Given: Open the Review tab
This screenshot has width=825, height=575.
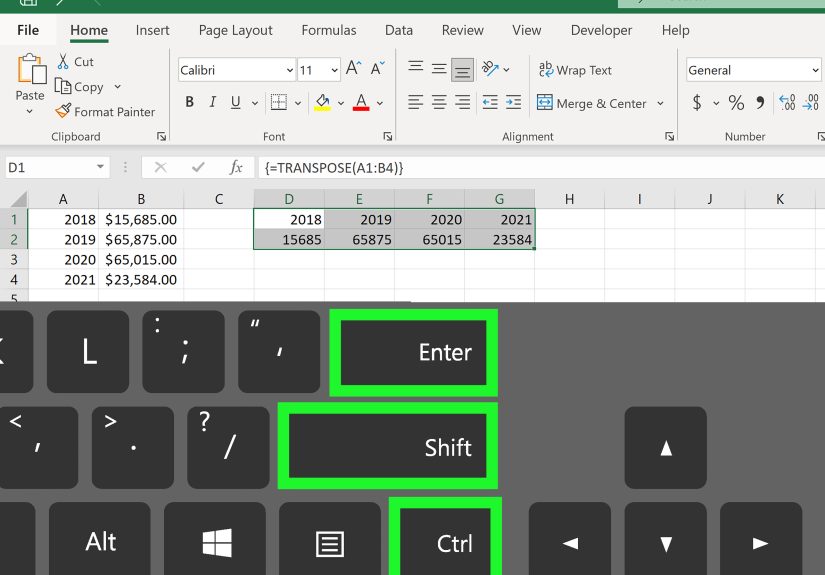Looking at the screenshot, I should [462, 30].
